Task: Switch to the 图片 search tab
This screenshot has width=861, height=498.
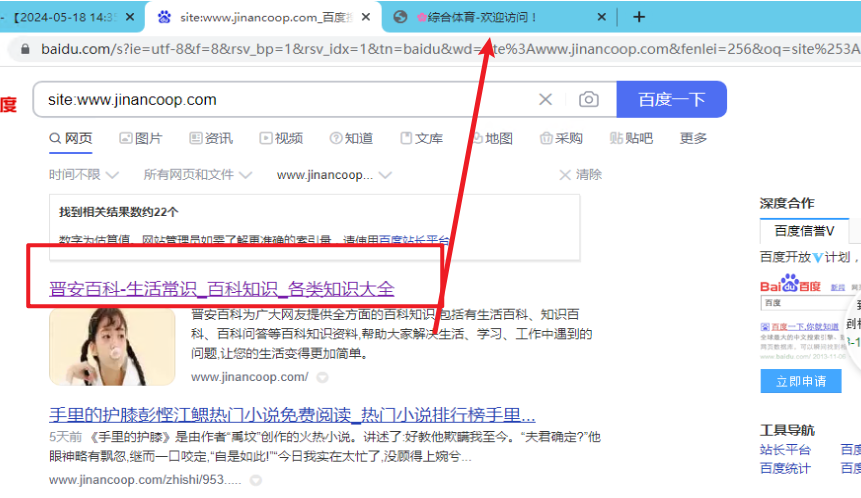Action: click(x=140, y=138)
